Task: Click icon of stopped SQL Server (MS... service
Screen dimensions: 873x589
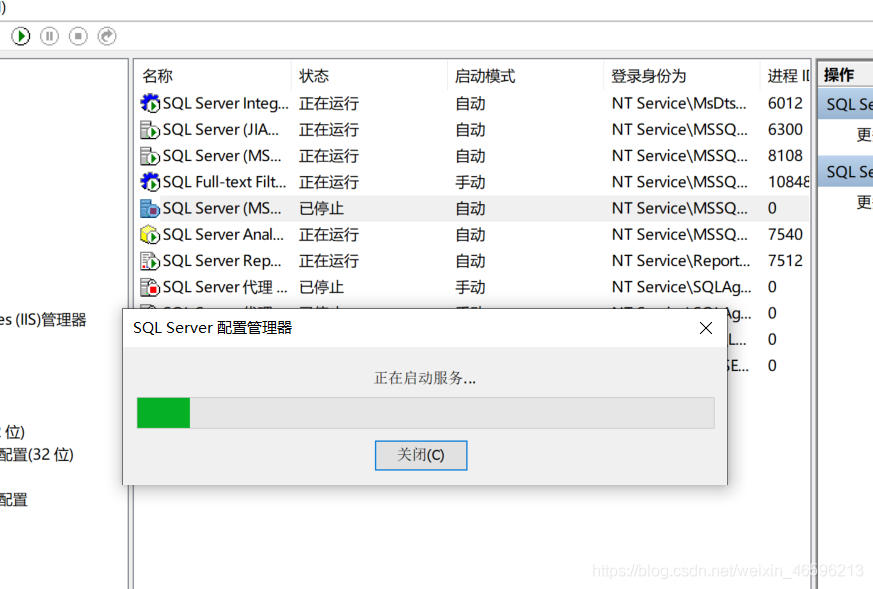Action: click(x=150, y=208)
